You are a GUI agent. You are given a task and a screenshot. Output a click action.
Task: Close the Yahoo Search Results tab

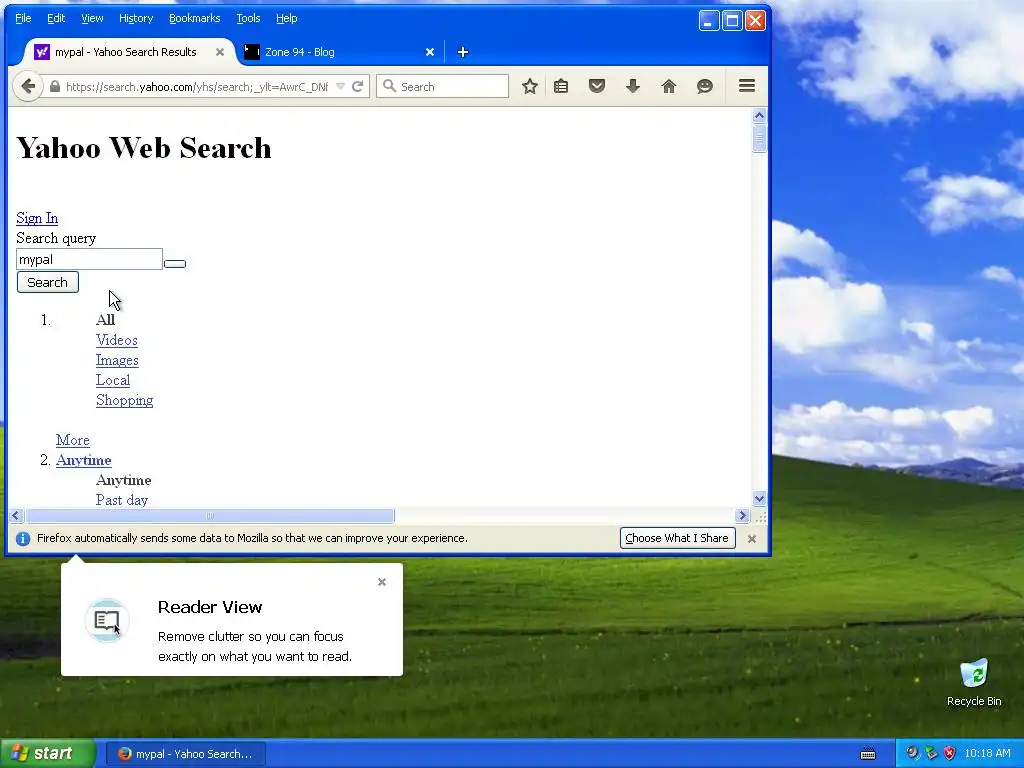220,52
